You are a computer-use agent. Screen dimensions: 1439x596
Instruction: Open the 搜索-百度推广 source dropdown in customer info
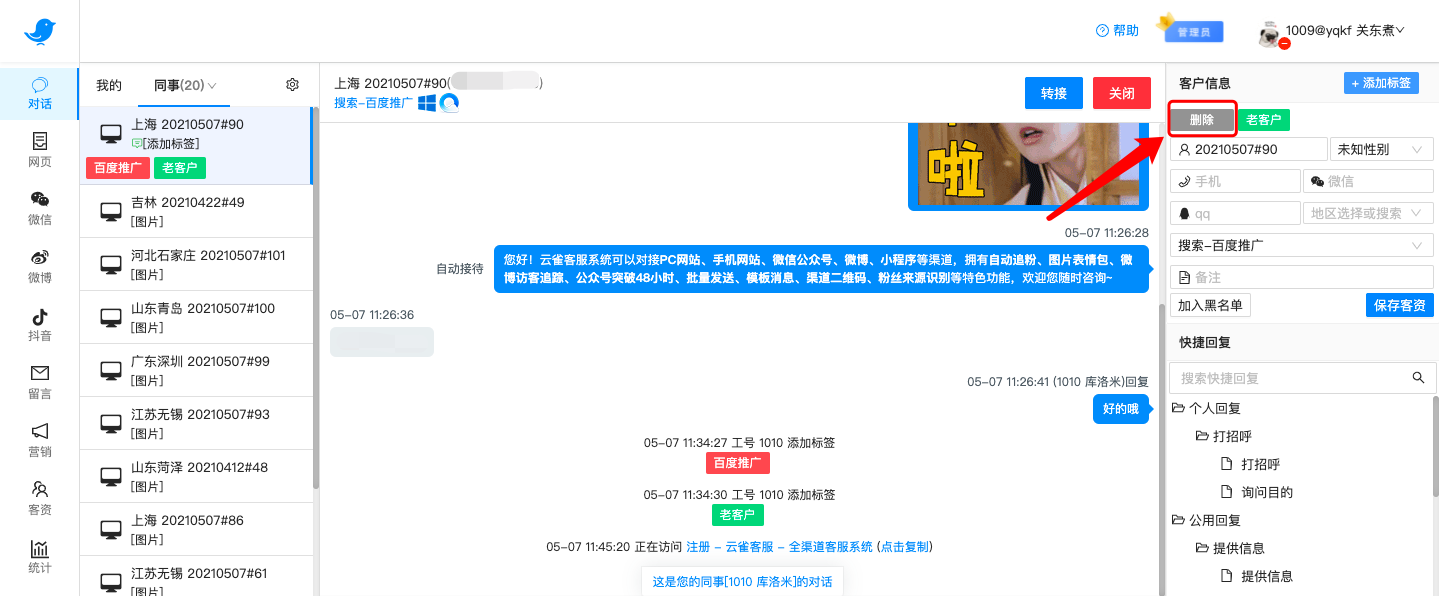[x=1301, y=244]
